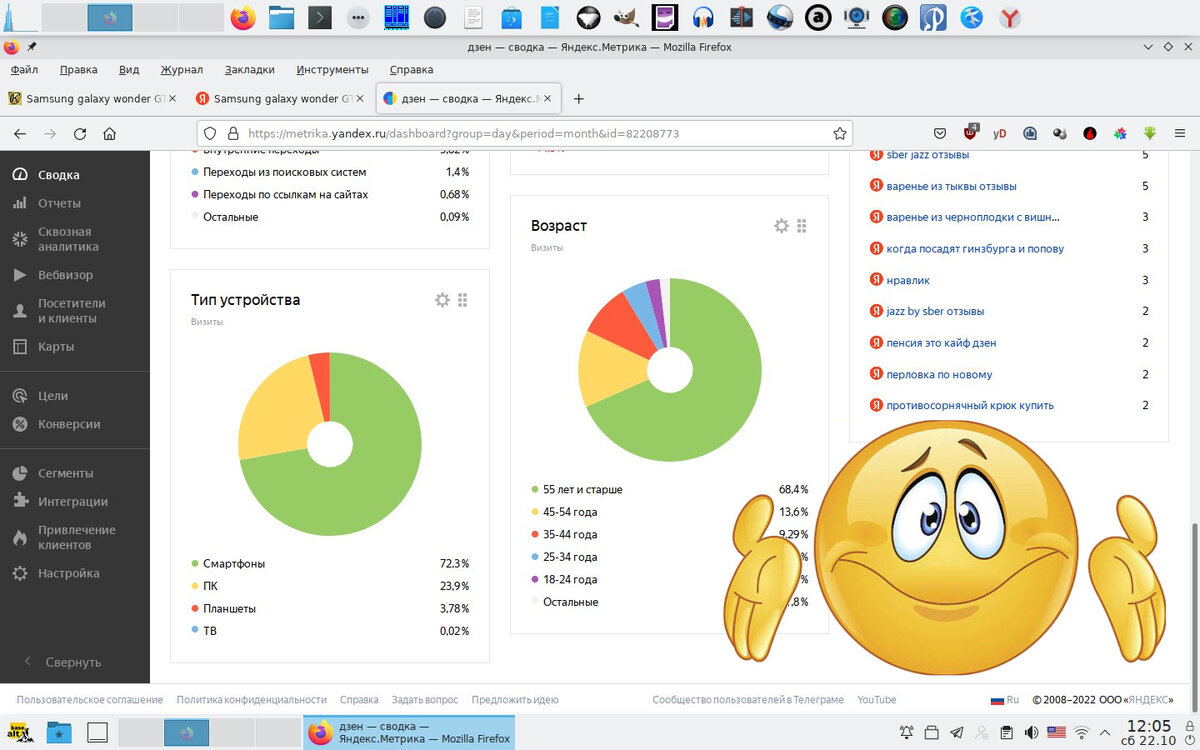The width and height of the screenshot is (1200, 750).
Task: Open Посетители и клиенты section
Action: tap(71, 311)
